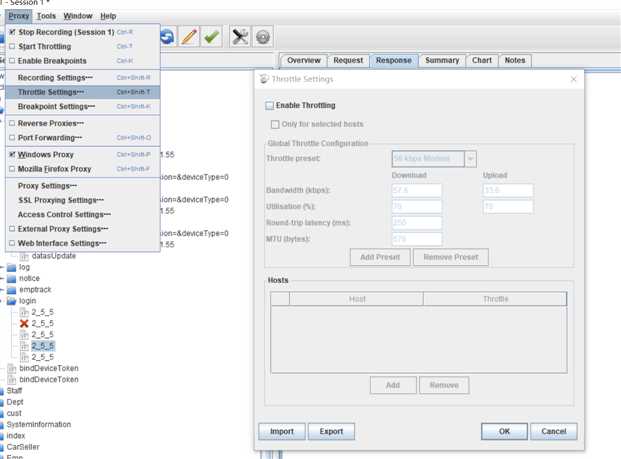The image size is (621, 459).
Task: Toggle Windows Proxy menu entry
Action: (82, 154)
